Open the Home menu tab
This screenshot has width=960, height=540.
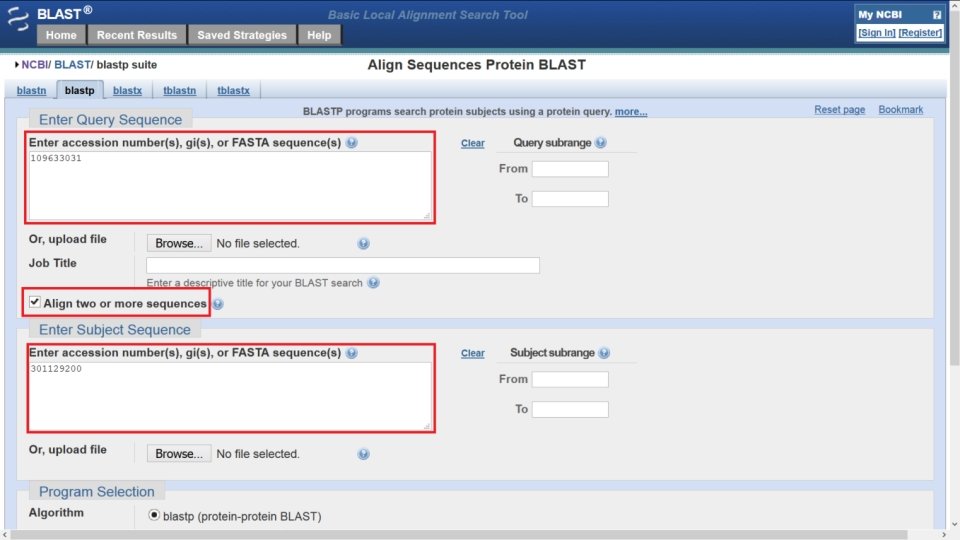(x=61, y=35)
